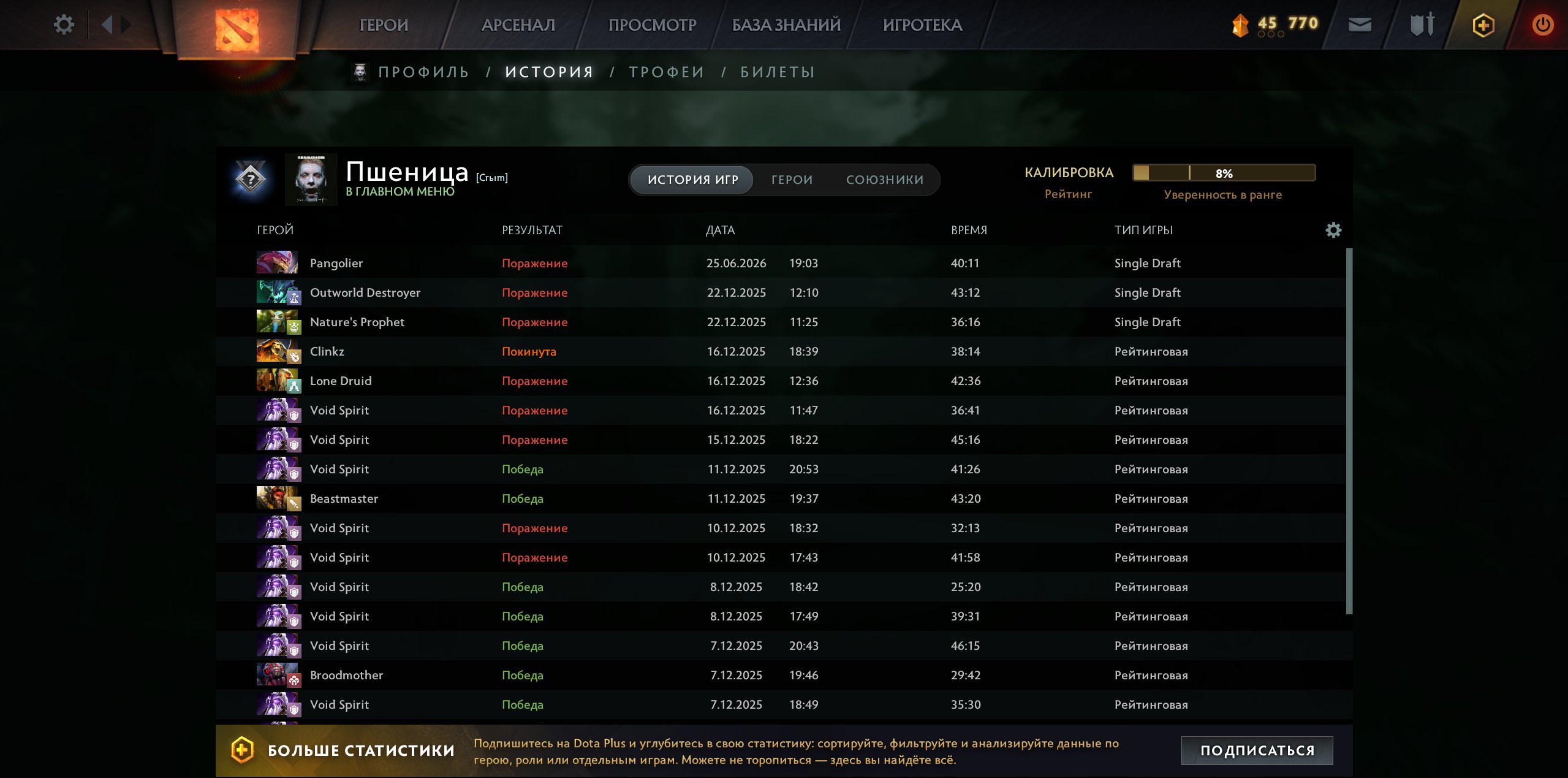Click the 25:20 match duration
This screenshot has width=1568, height=778.
click(x=965, y=587)
